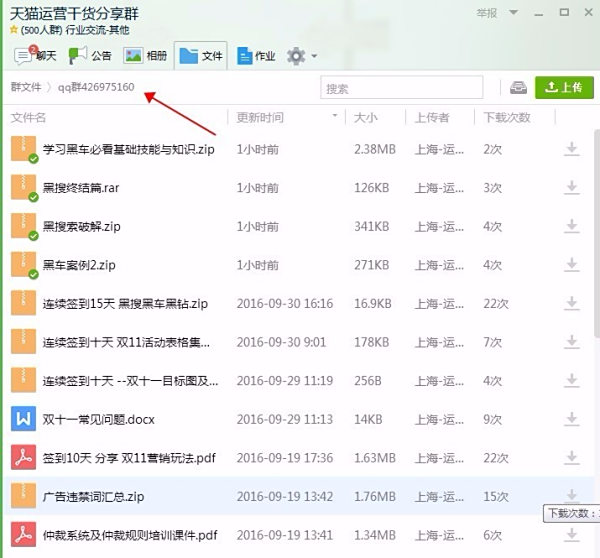Click the 2016-09-30 16:16 timestamp
This screenshot has width=600, height=558.
285,304
